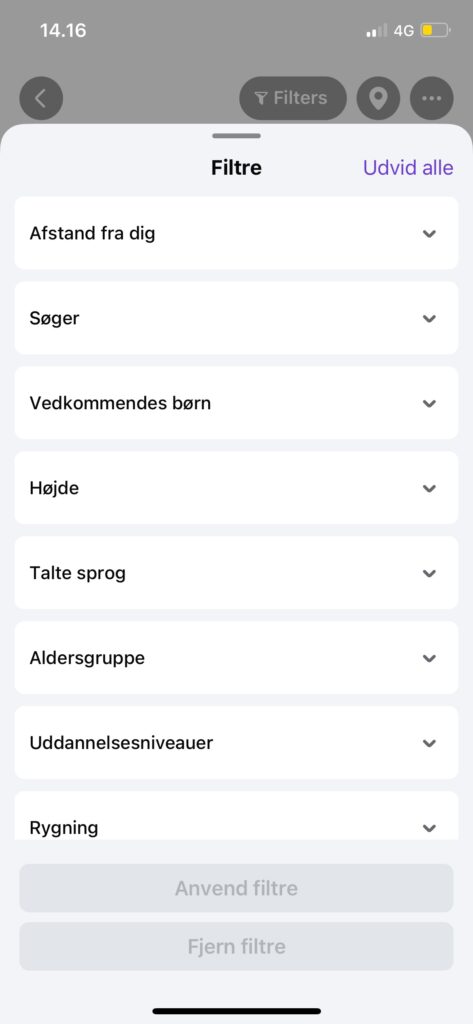Expand the Højde filter chevron
Viewport: 473px width, 1024px height.
(x=429, y=488)
